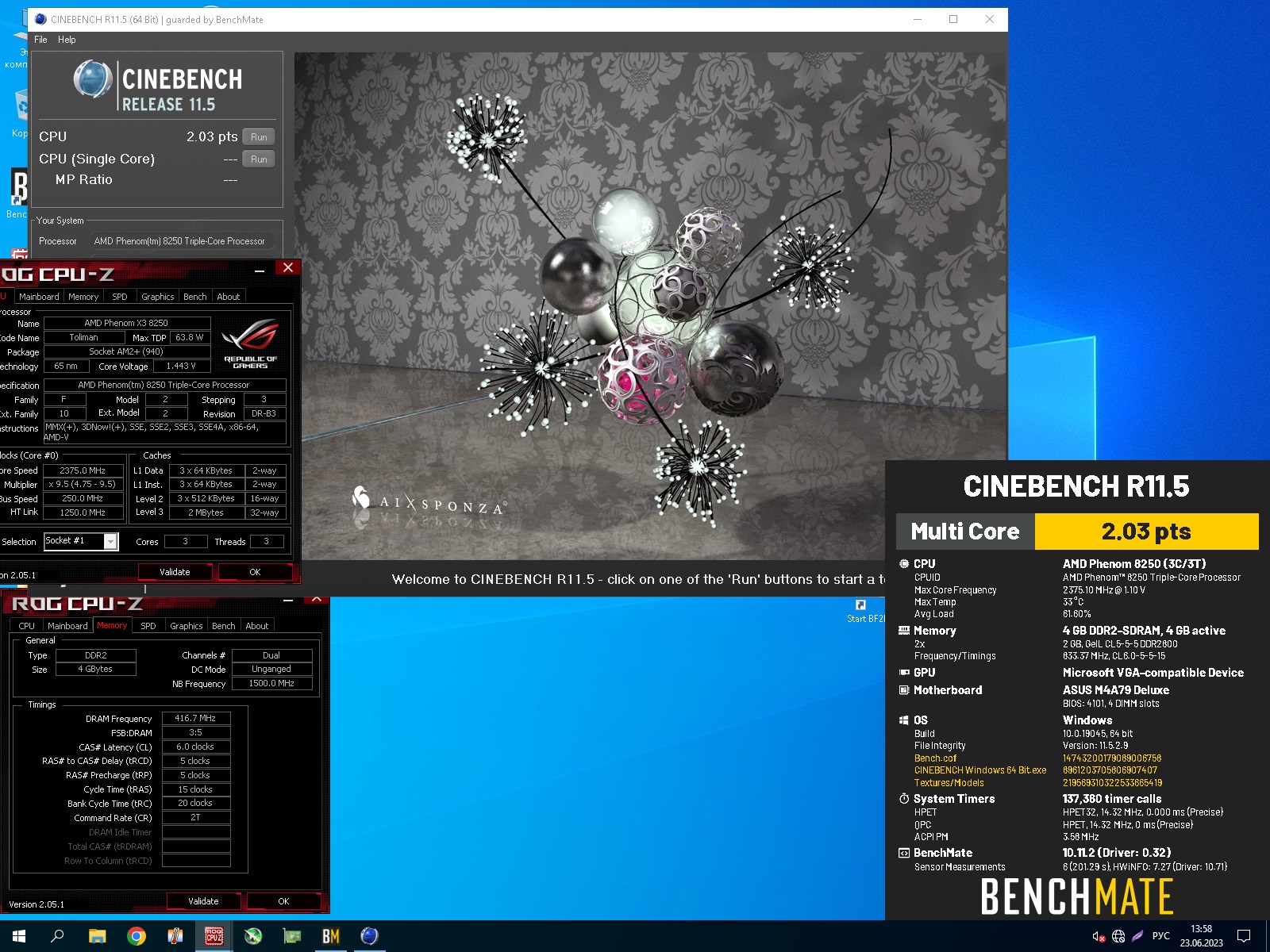The width and height of the screenshot is (1270, 952).
Task: Open About tab in lower CPU-Z window
Action: click(257, 626)
